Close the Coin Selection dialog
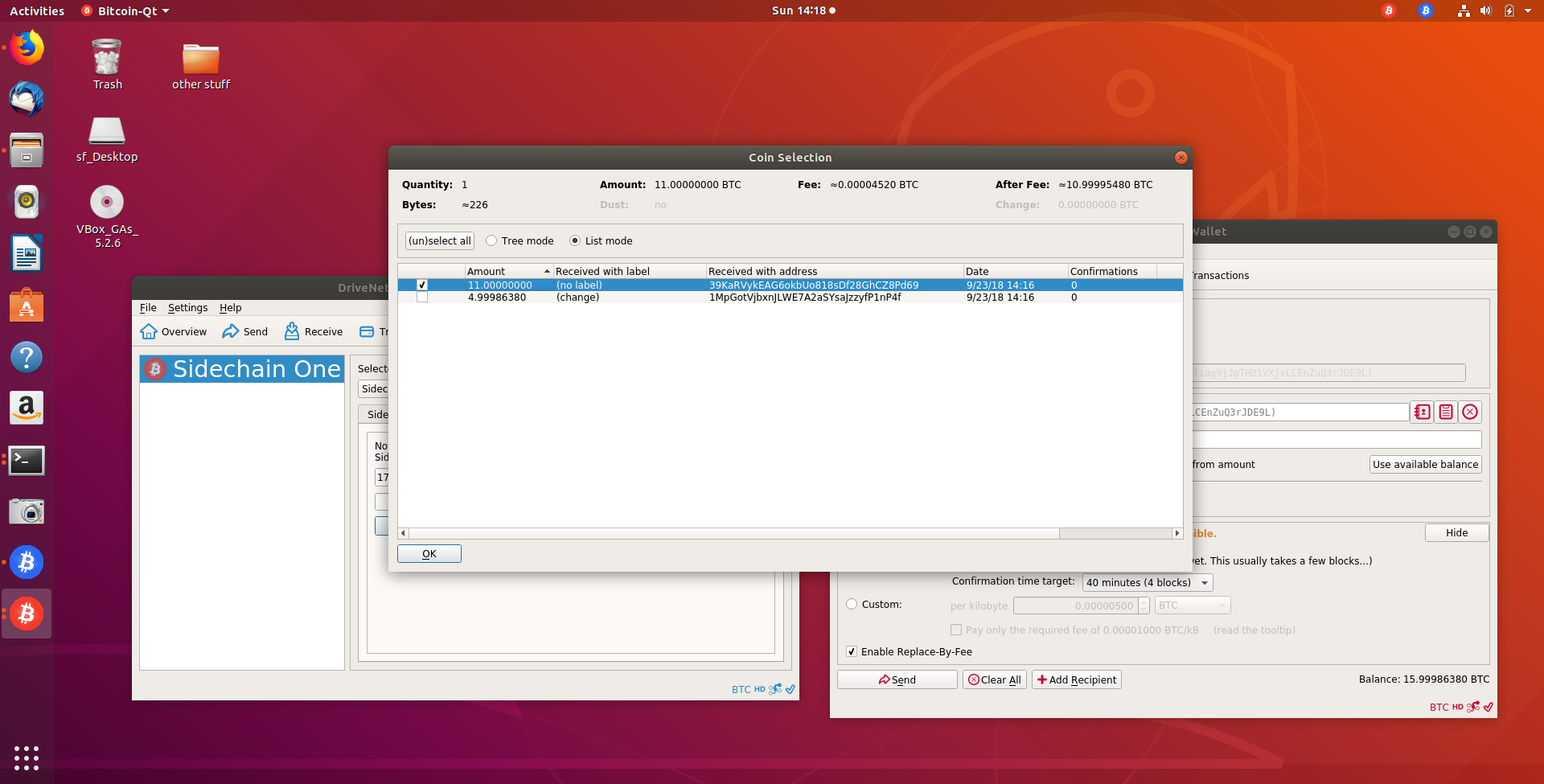This screenshot has width=1544, height=784. coord(1181,158)
